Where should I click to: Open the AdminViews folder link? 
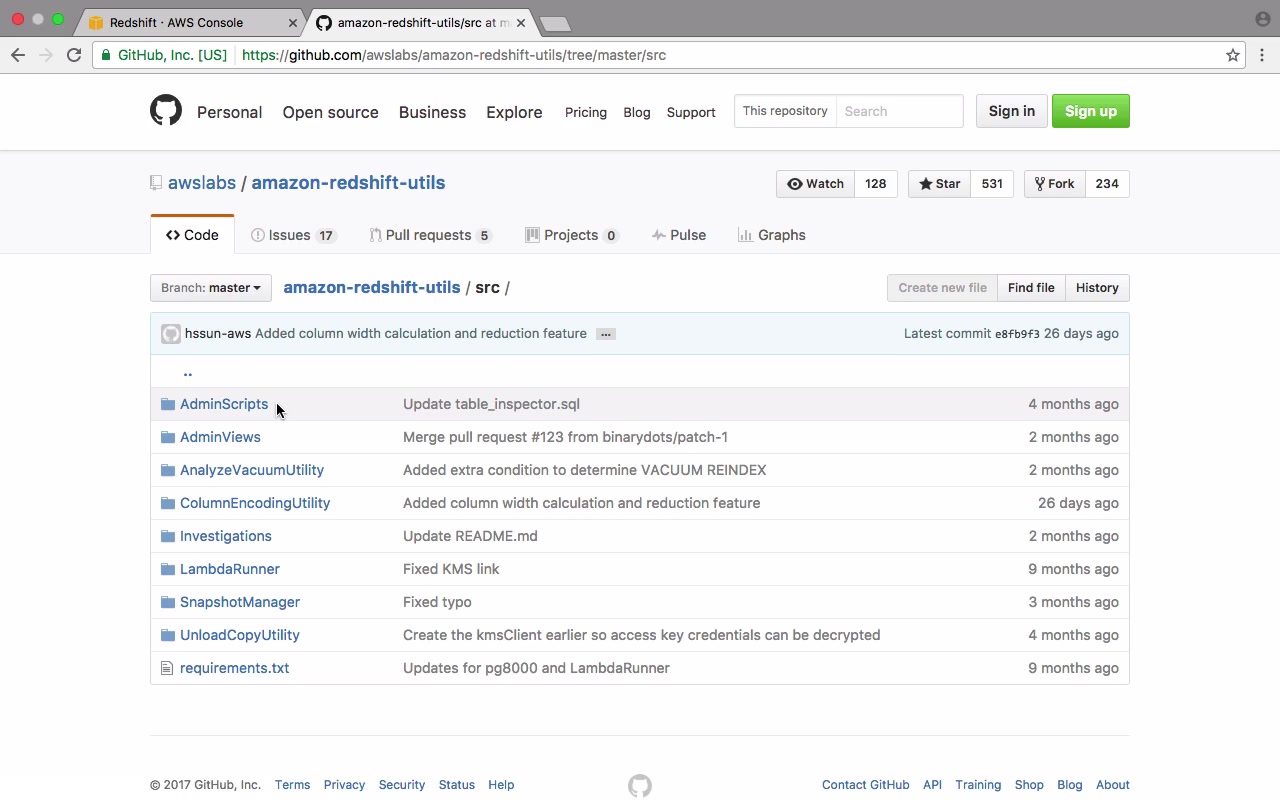pyautogui.click(x=220, y=437)
